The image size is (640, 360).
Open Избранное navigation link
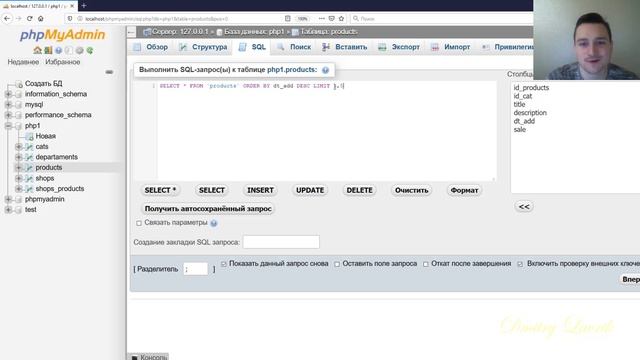point(62,62)
